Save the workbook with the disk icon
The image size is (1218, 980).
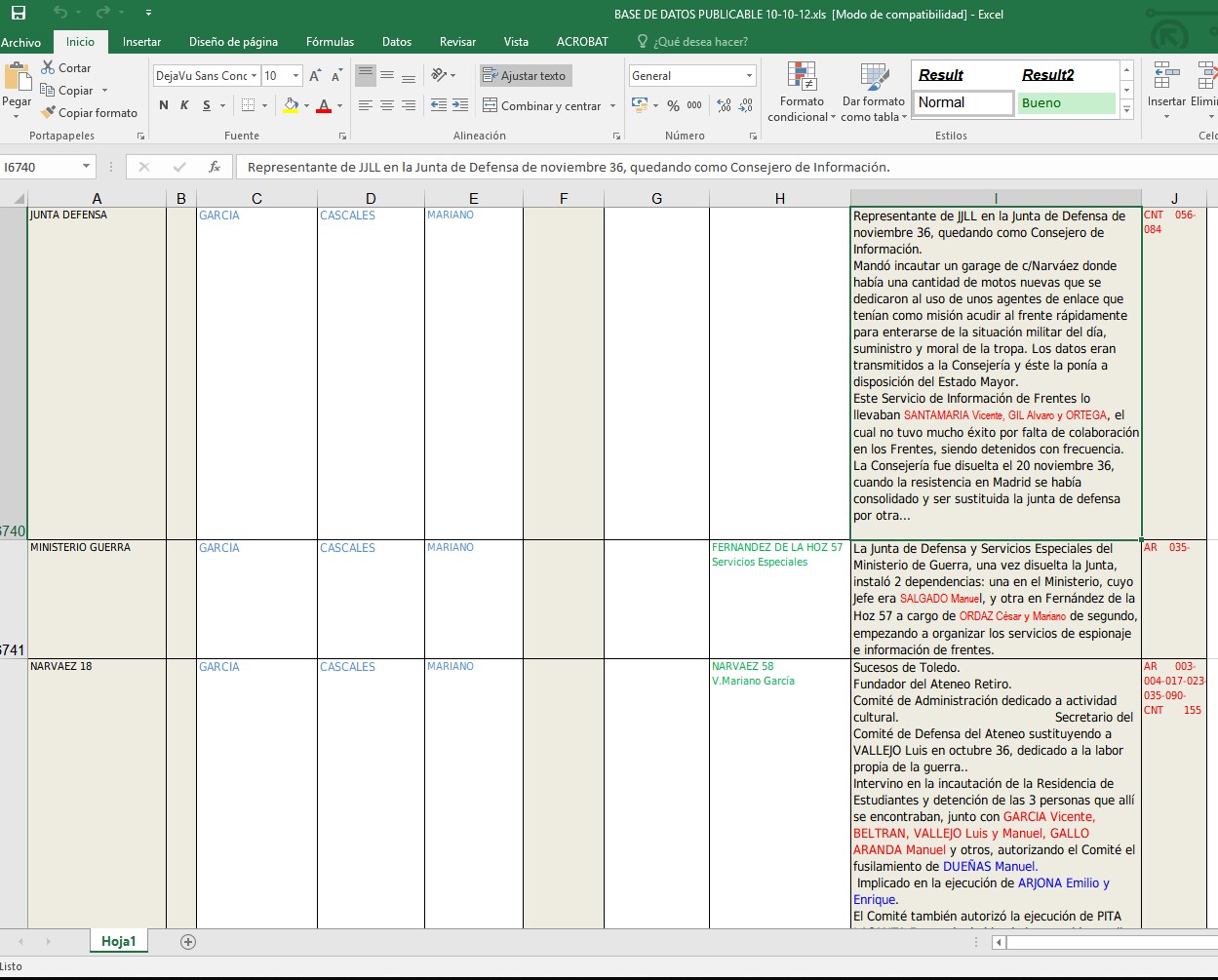coord(19,14)
